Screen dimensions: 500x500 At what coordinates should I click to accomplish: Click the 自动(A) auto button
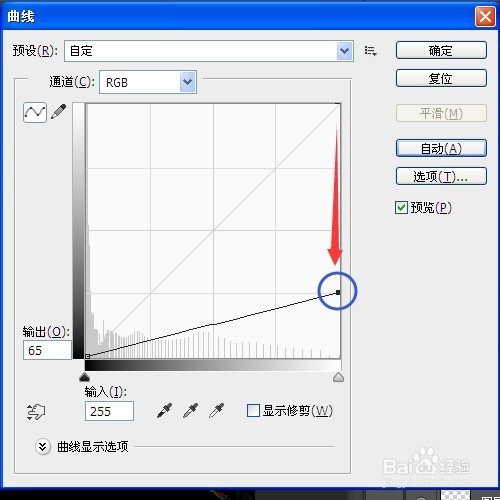[x=441, y=148]
